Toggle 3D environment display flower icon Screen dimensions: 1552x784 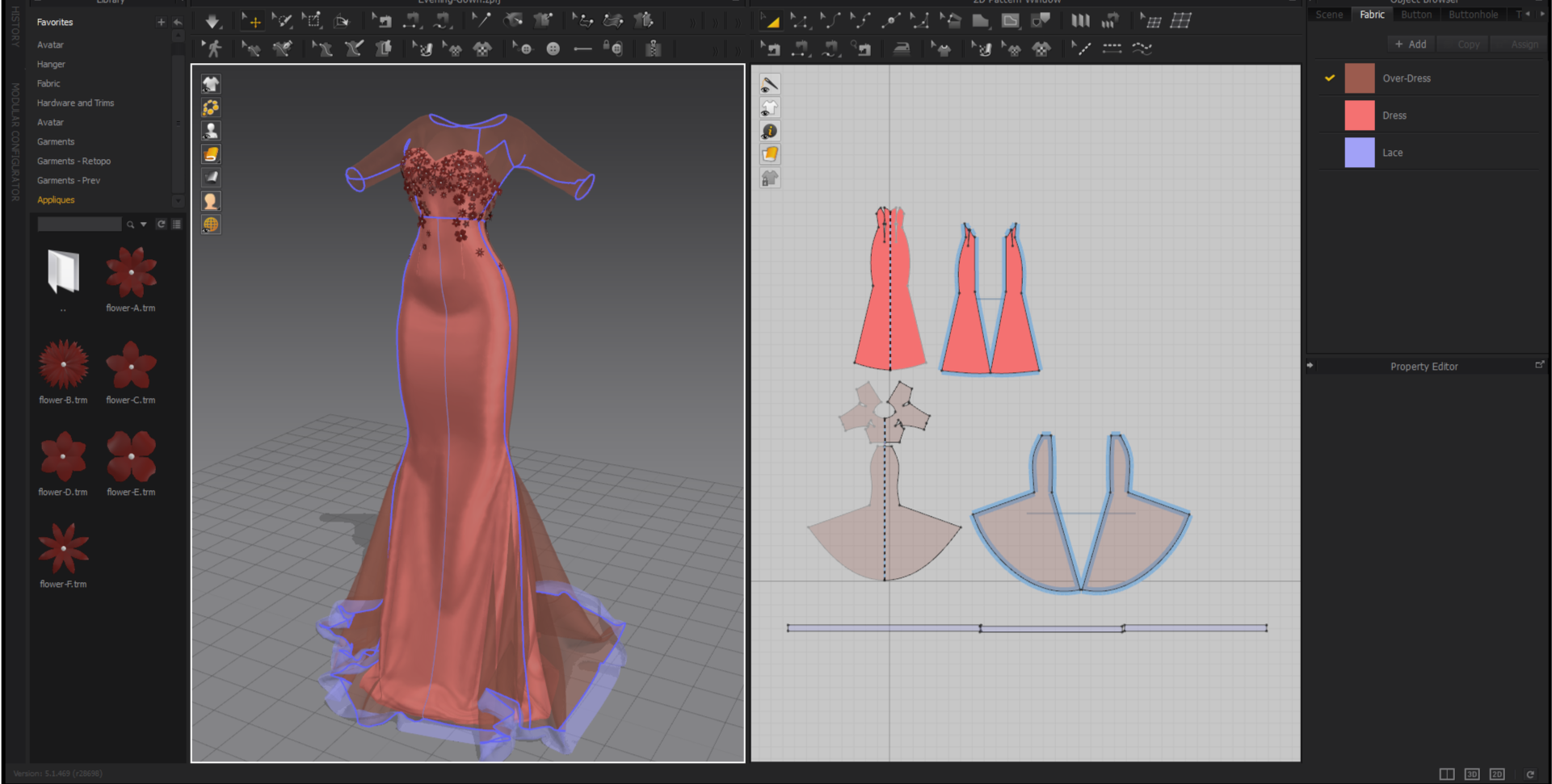[x=211, y=107]
